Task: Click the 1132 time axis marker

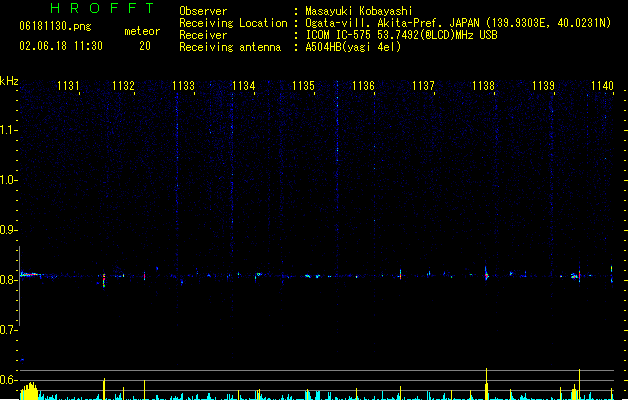Action: coord(123,86)
